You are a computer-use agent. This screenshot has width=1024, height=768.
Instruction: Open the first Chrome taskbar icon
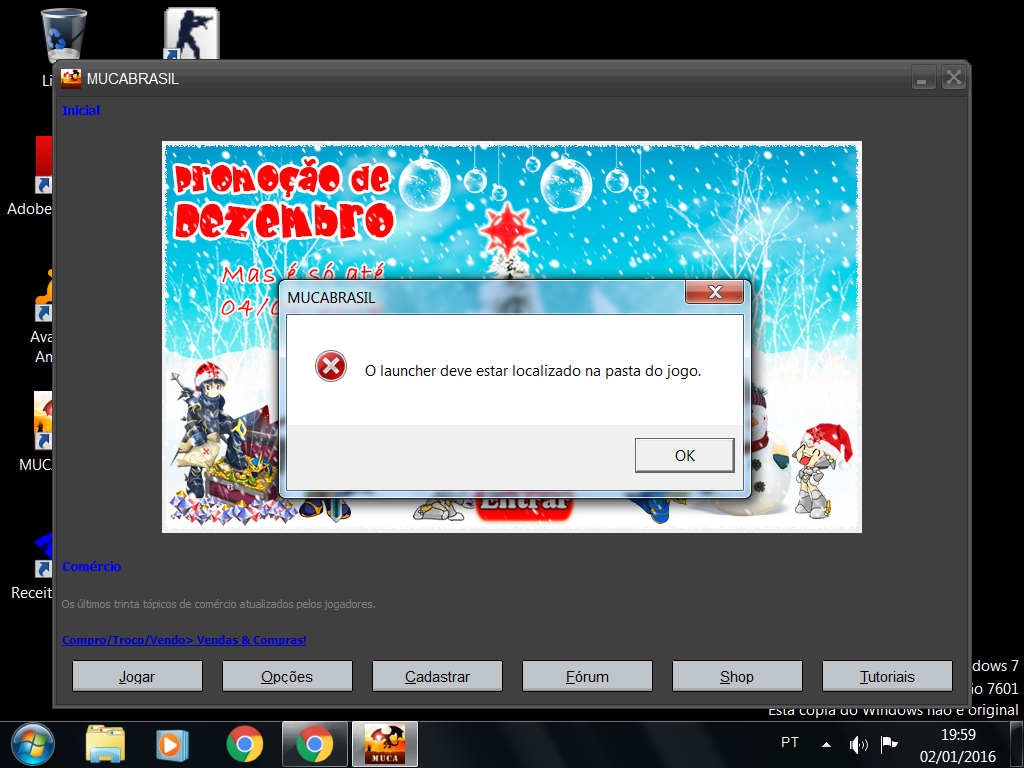point(244,744)
